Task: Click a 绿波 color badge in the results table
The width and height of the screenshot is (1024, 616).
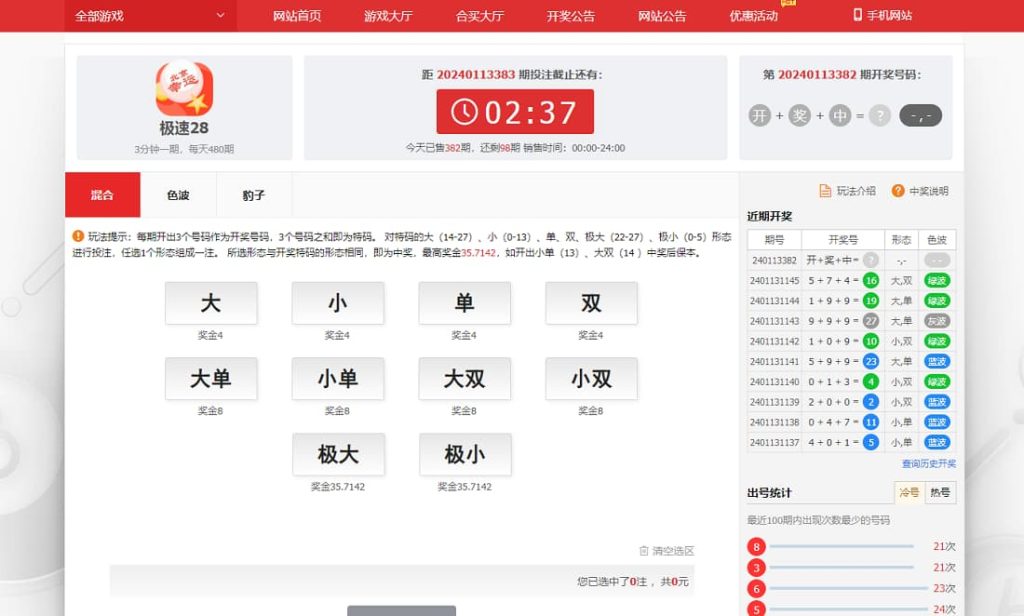Action: (936, 282)
